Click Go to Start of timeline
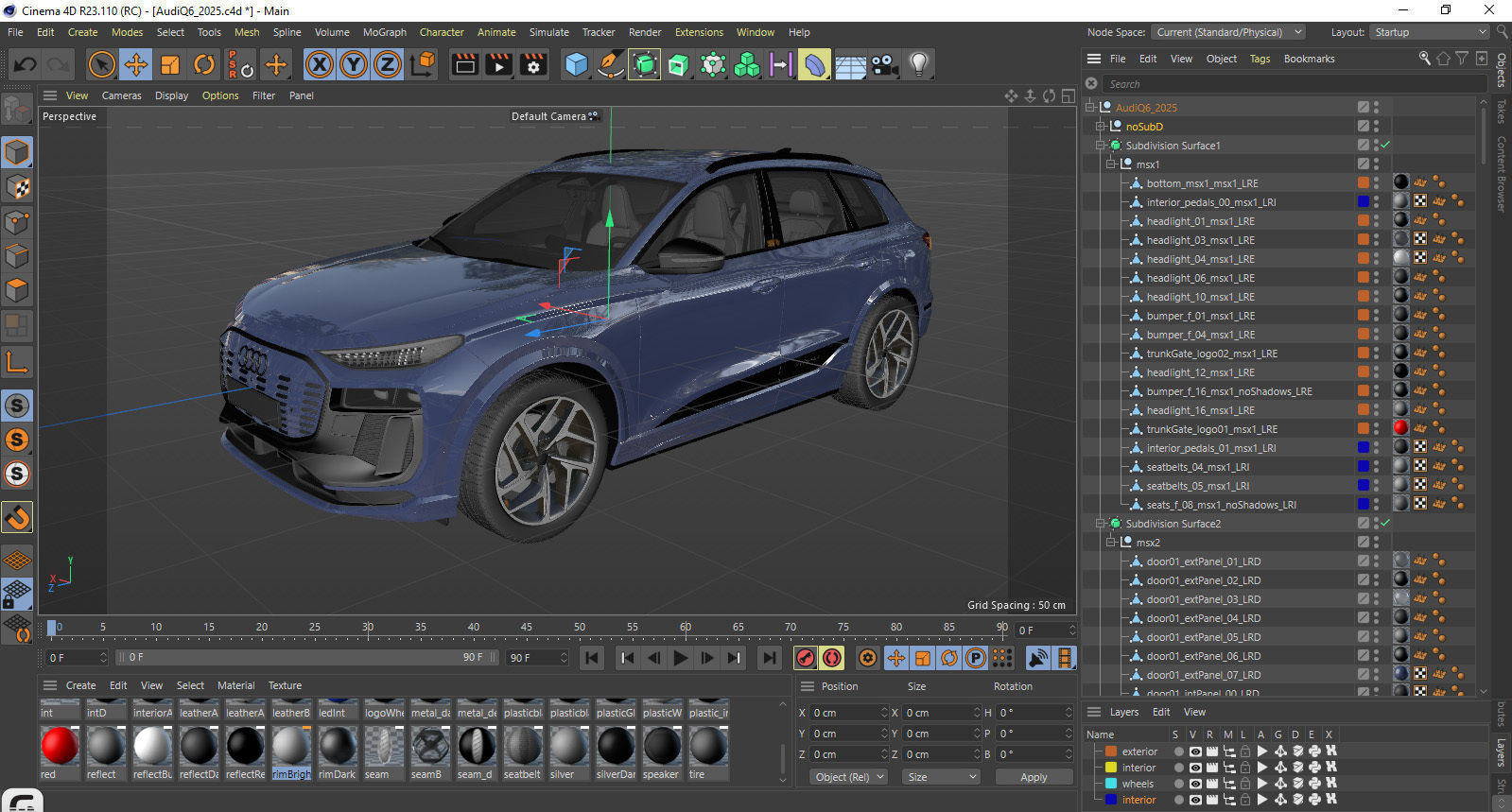The height and width of the screenshot is (812, 1512). [x=592, y=658]
